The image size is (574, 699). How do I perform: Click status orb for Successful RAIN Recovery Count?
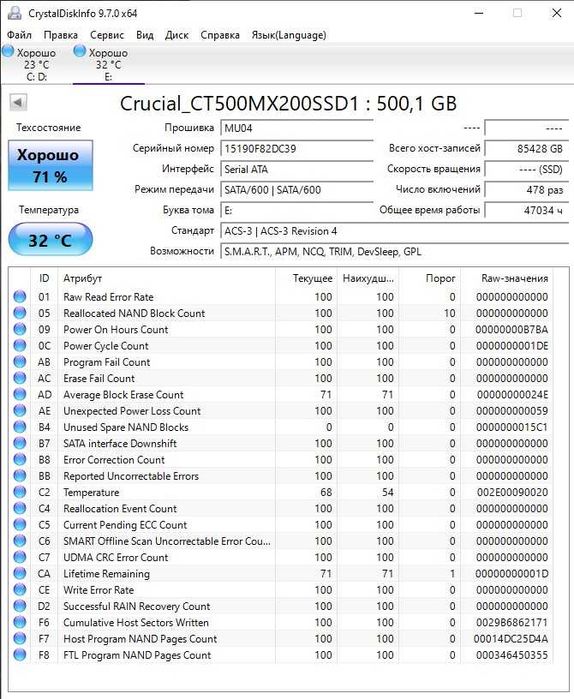(x=20, y=606)
